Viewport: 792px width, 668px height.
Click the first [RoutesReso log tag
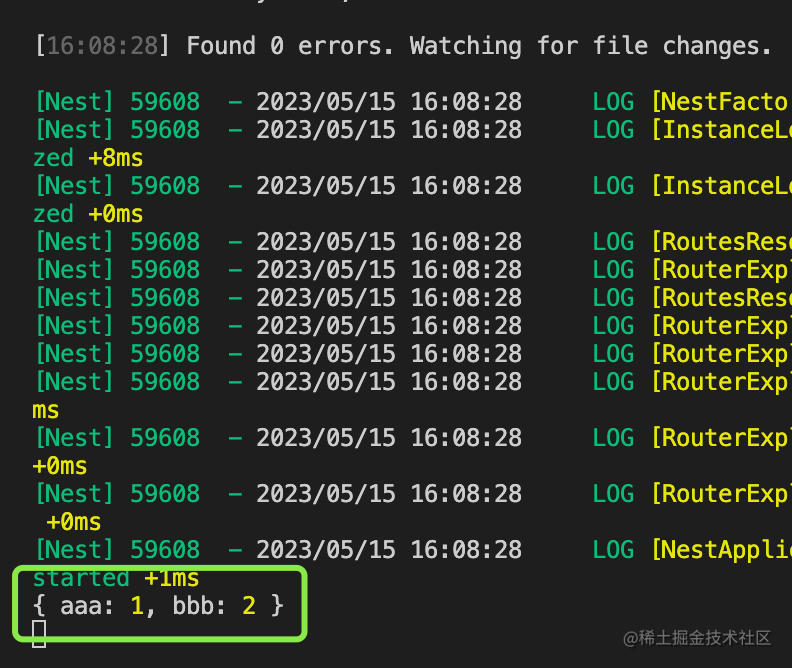[x=720, y=241]
